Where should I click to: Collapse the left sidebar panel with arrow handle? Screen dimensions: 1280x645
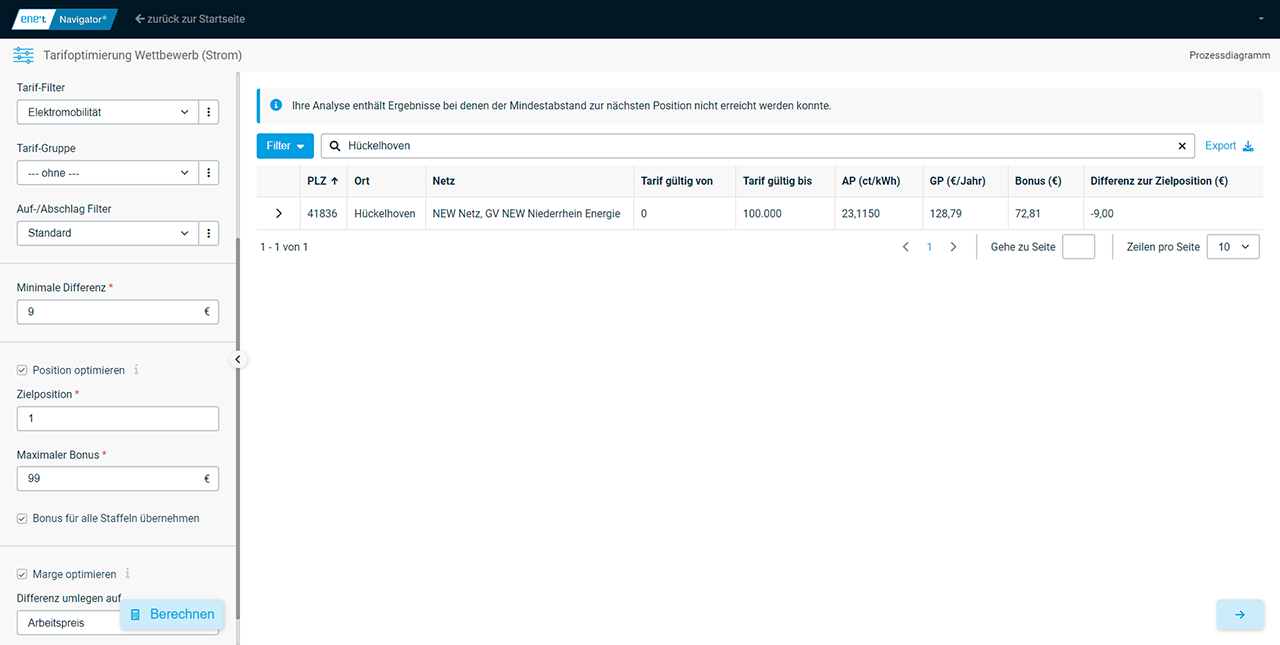click(238, 359)
